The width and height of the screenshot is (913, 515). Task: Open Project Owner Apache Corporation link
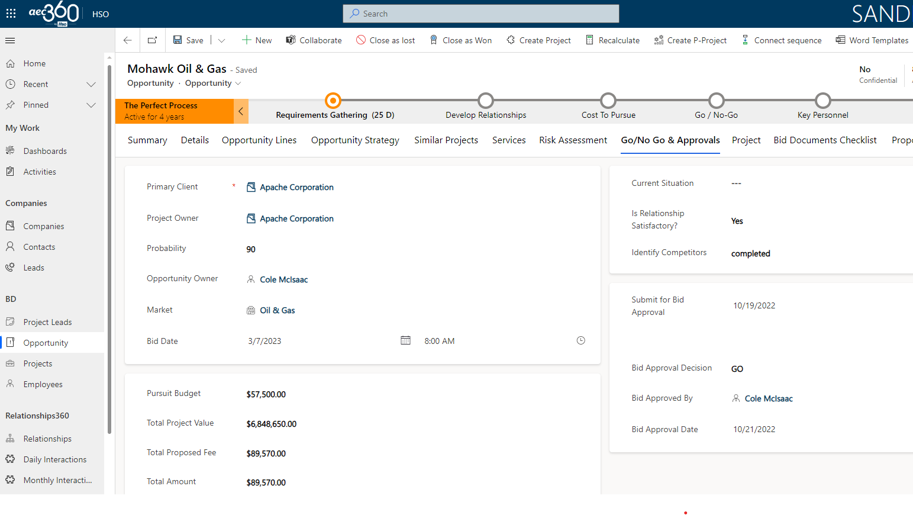(296, 218)
